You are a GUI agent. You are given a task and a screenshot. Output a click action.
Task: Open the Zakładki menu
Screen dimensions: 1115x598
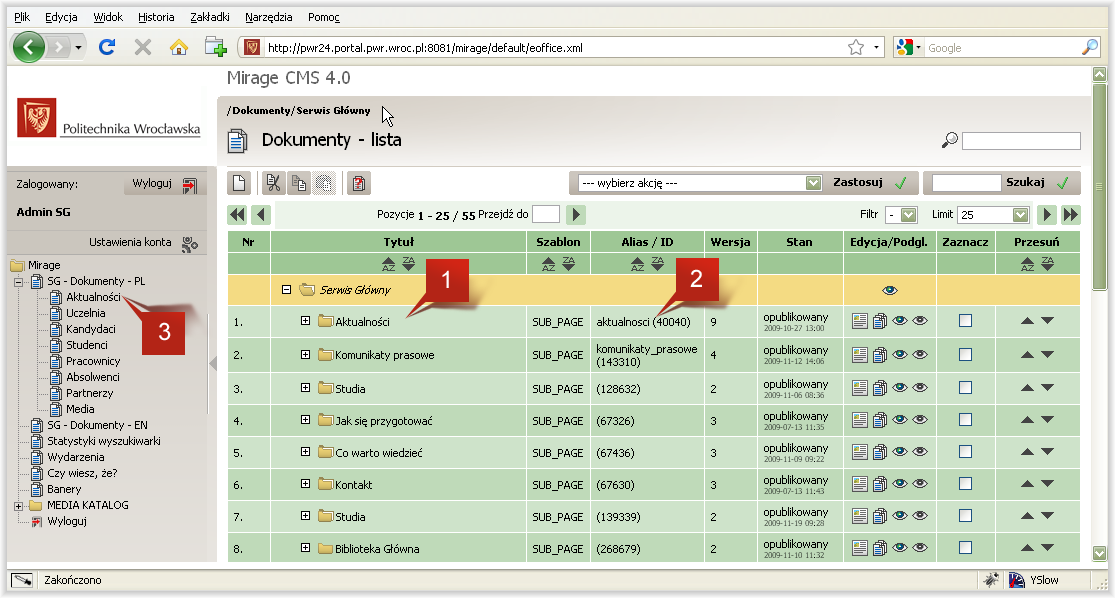click(x=210, y=17)
